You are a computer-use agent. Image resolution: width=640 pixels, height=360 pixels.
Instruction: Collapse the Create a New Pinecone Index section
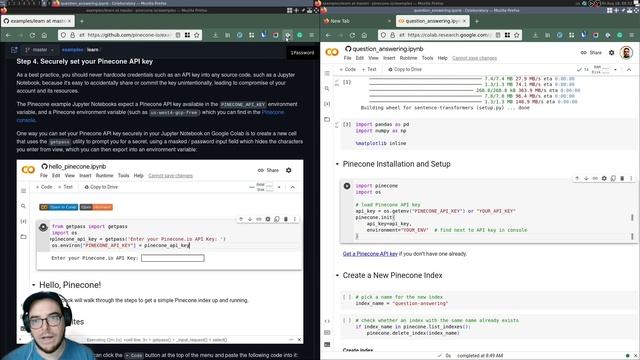[x=337, y=276]
